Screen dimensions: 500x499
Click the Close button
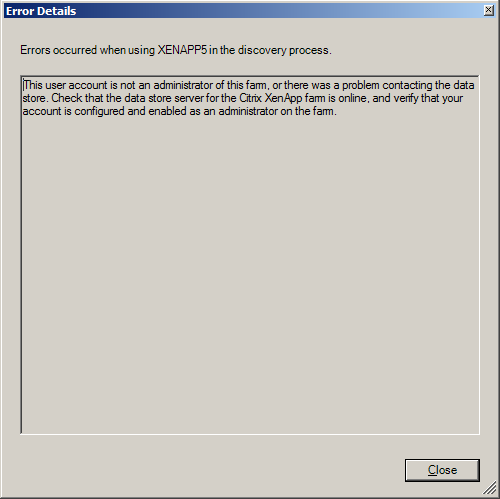[x=442, y=470]
